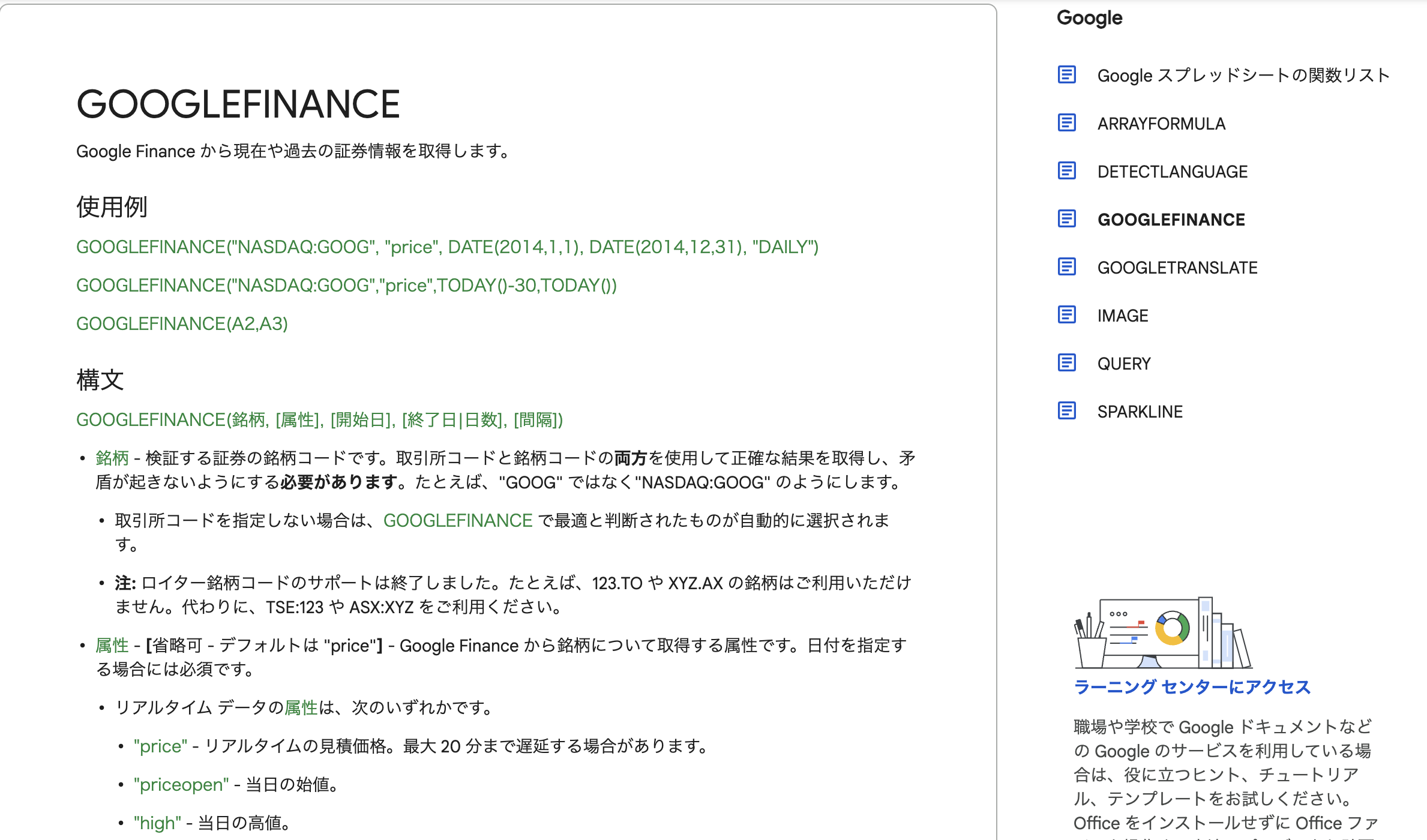Click the document icon beside ARRAYFORMULA
This screenshot has width=1427, height=840.
pyautogui.click(x=1068, y=124)
